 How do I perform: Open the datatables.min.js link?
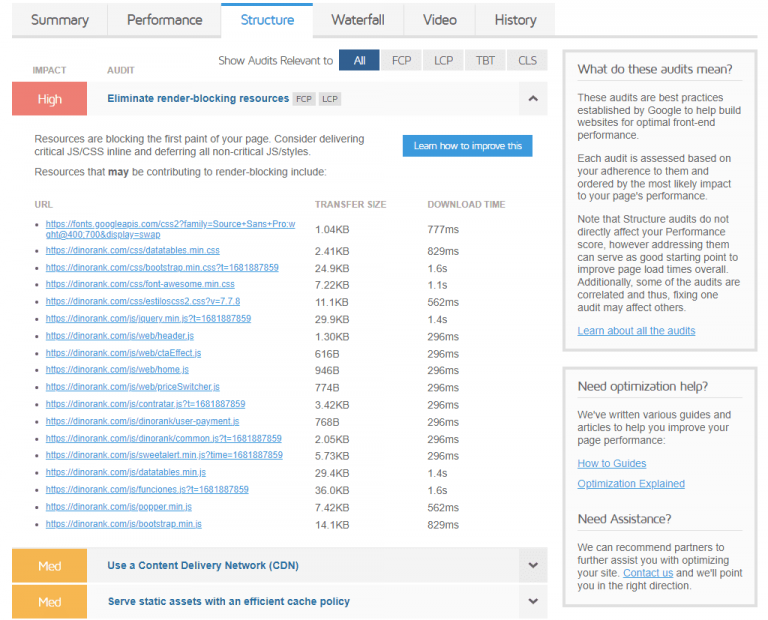click(x=126, y=472)
